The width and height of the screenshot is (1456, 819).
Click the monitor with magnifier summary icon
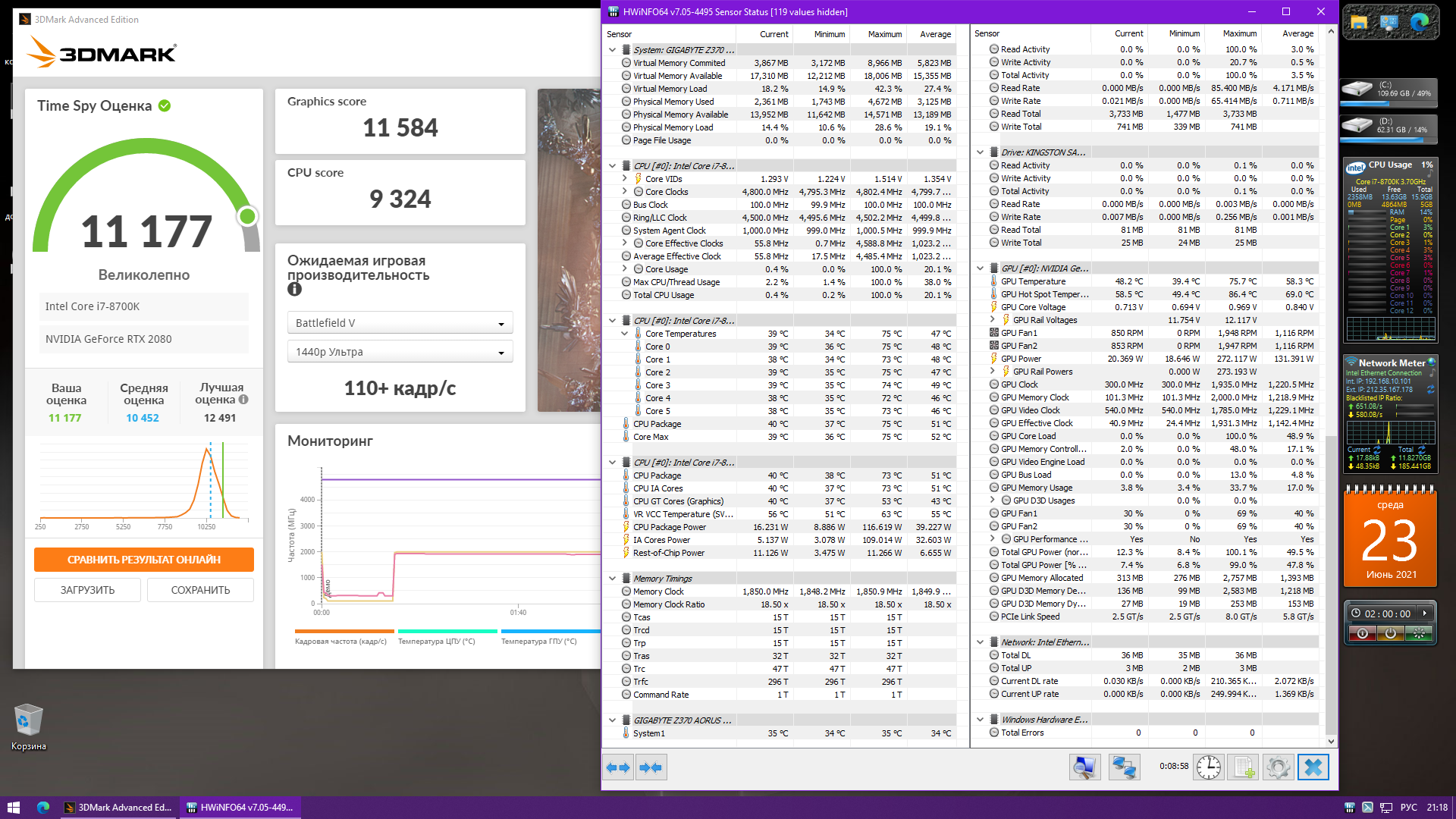pyautogui.click(x=1084, y=767)
